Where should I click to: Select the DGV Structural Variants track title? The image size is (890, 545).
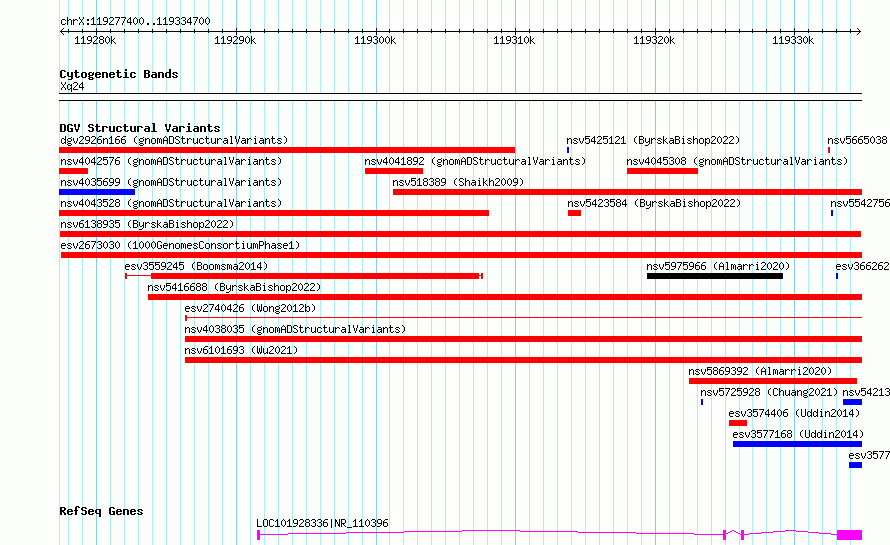[x=140, y=128]
